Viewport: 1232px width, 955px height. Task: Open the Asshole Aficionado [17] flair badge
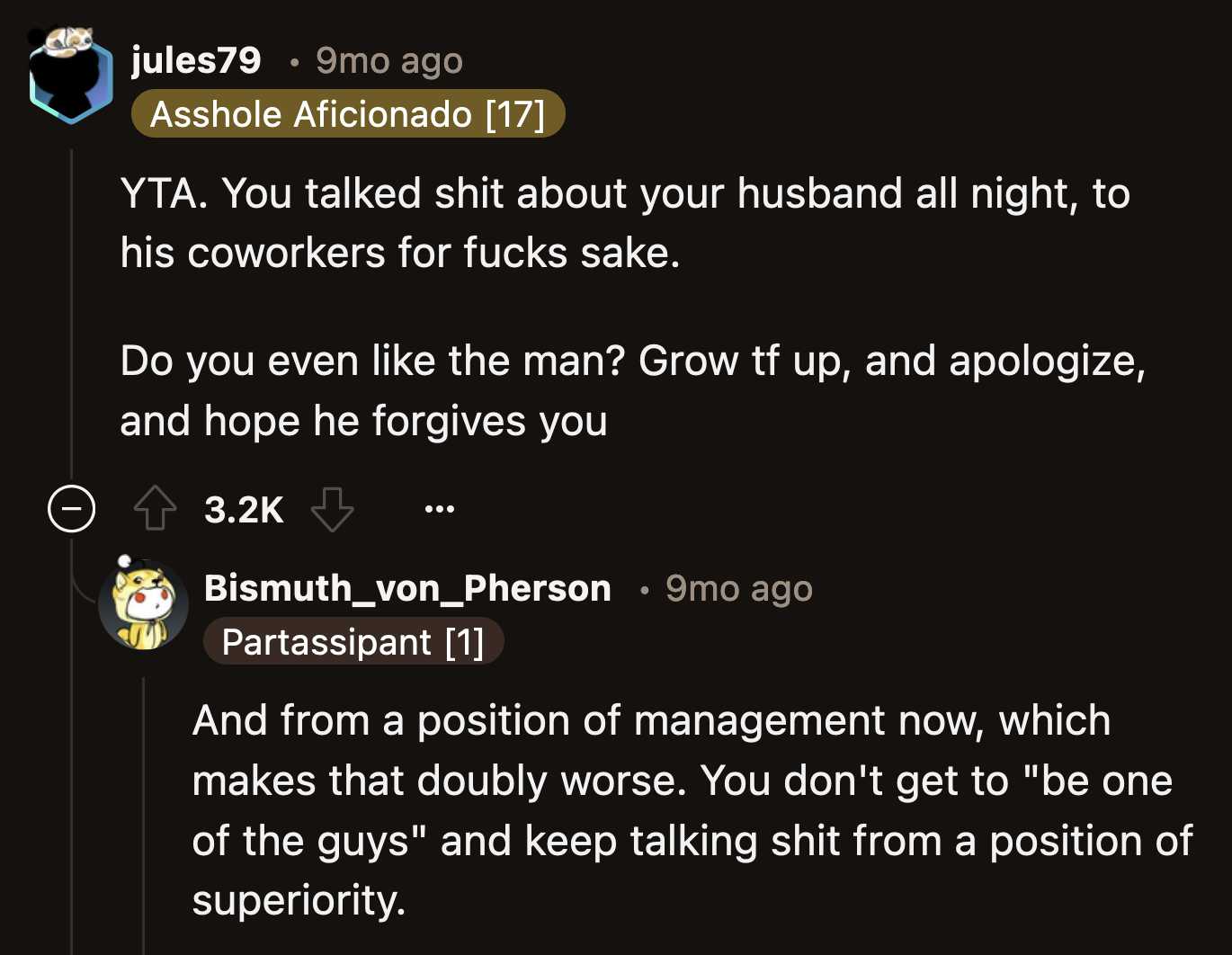(348, 113)
